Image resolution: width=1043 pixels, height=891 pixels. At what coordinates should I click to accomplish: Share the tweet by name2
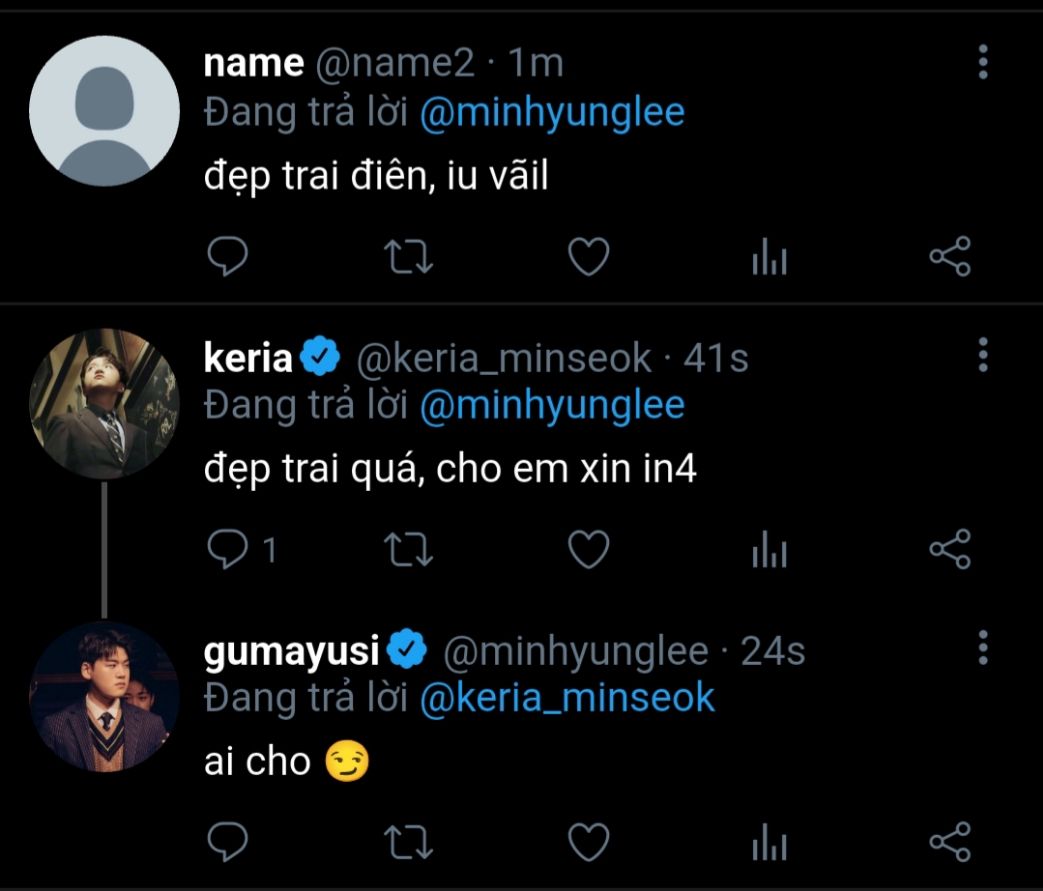[950, 257]
